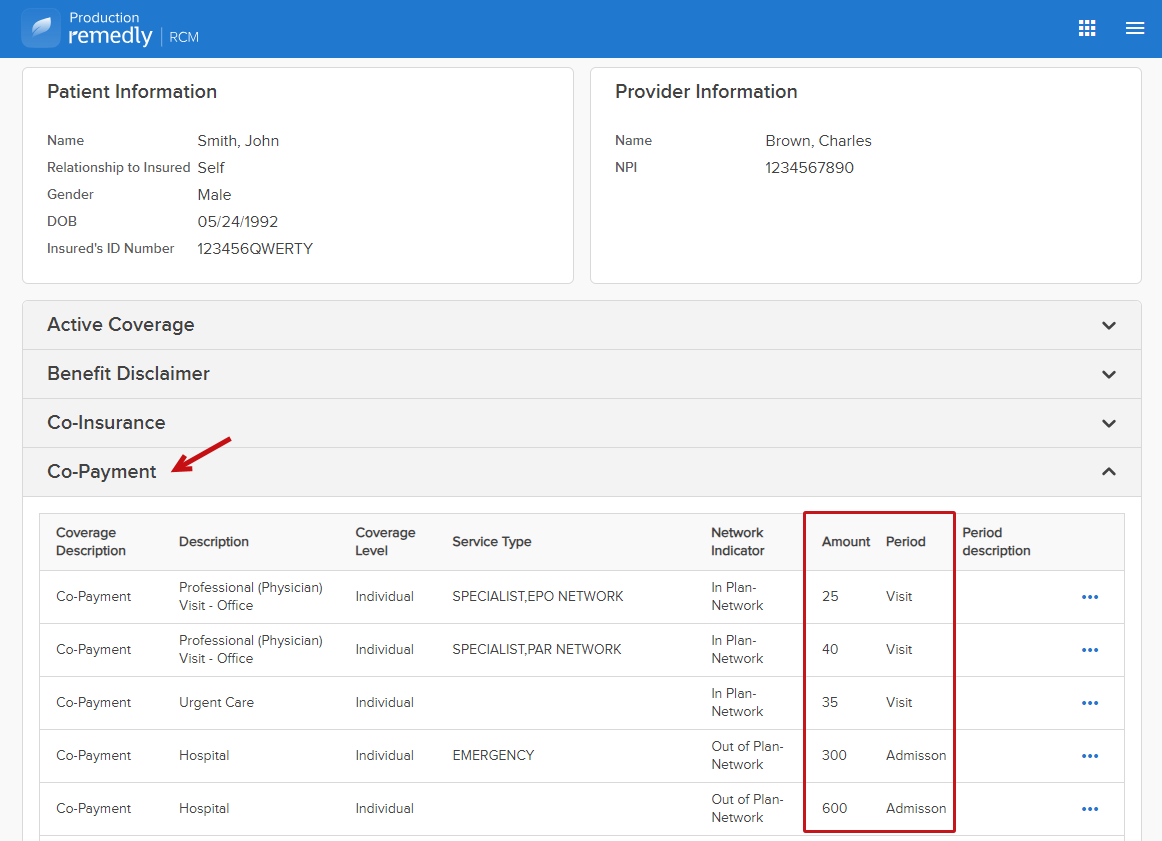This screenshot has height=841, width=1162.
Task: Expand the Benefit Disclaimer section chevron
Action: (x=1109, y=374)
